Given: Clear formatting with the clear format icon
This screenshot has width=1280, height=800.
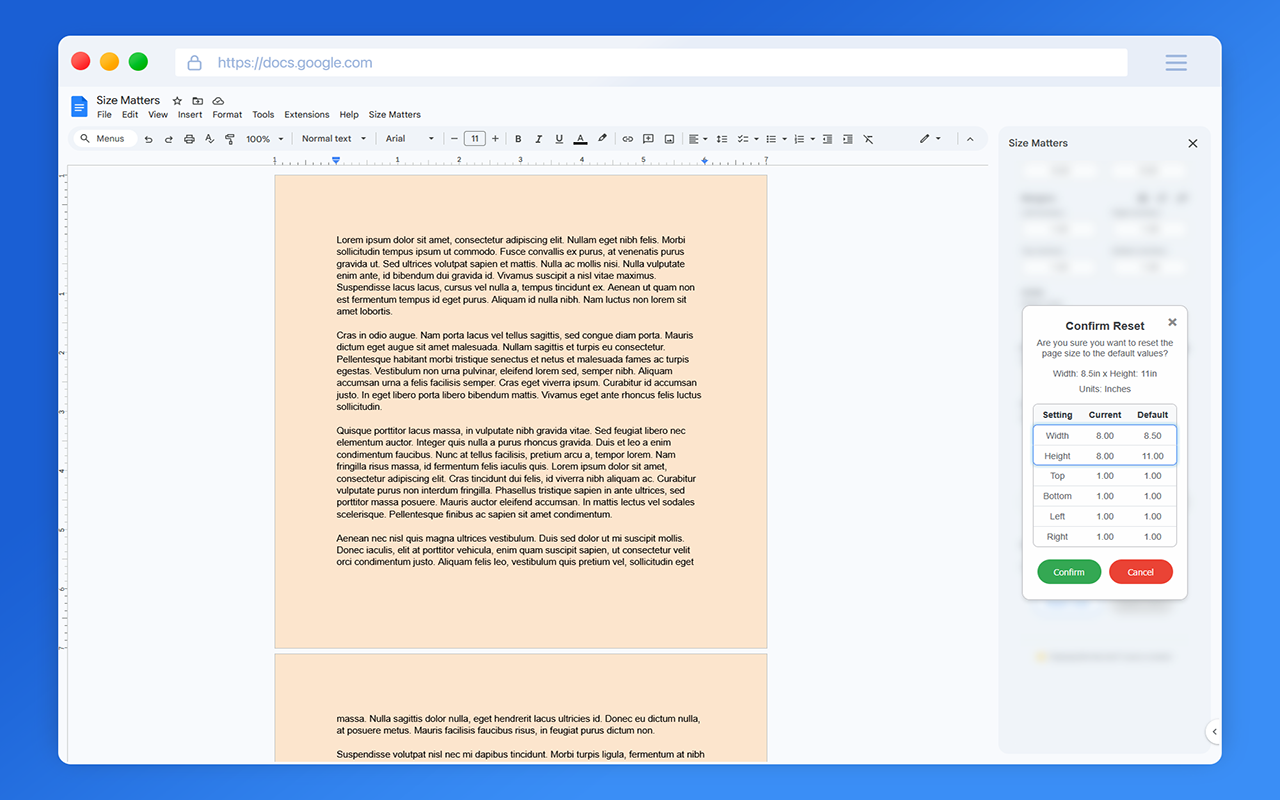Looking at the screenshot, I should (x=868, y=139).
